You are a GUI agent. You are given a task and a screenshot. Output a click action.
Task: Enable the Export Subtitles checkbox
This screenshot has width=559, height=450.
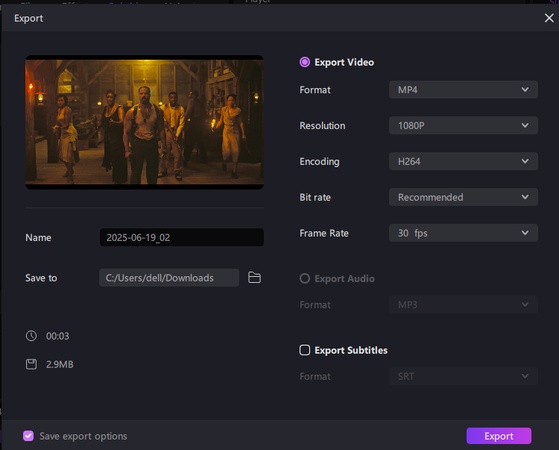click(305, 350)
